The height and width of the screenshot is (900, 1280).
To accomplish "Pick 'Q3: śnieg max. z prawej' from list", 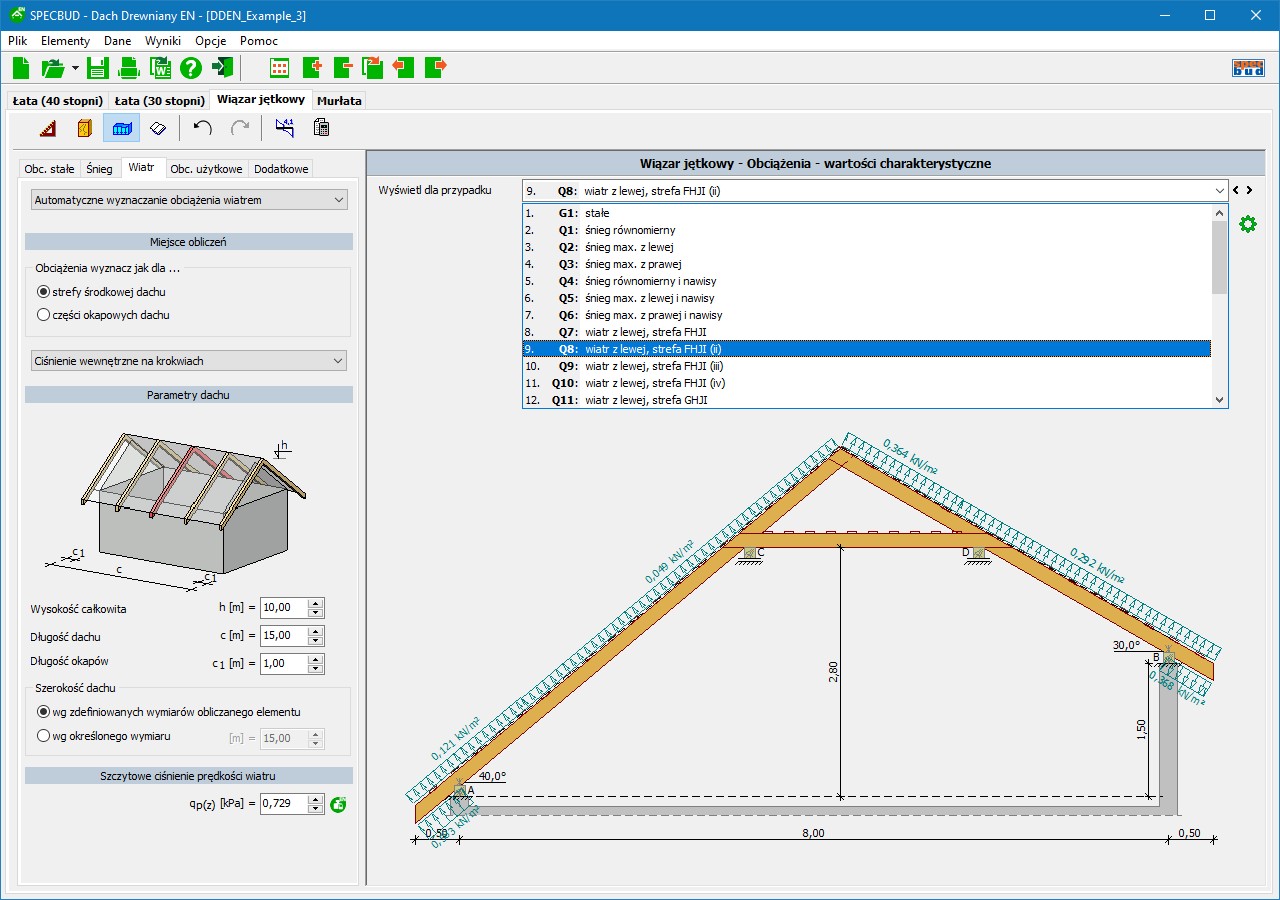I will [632, 264].
